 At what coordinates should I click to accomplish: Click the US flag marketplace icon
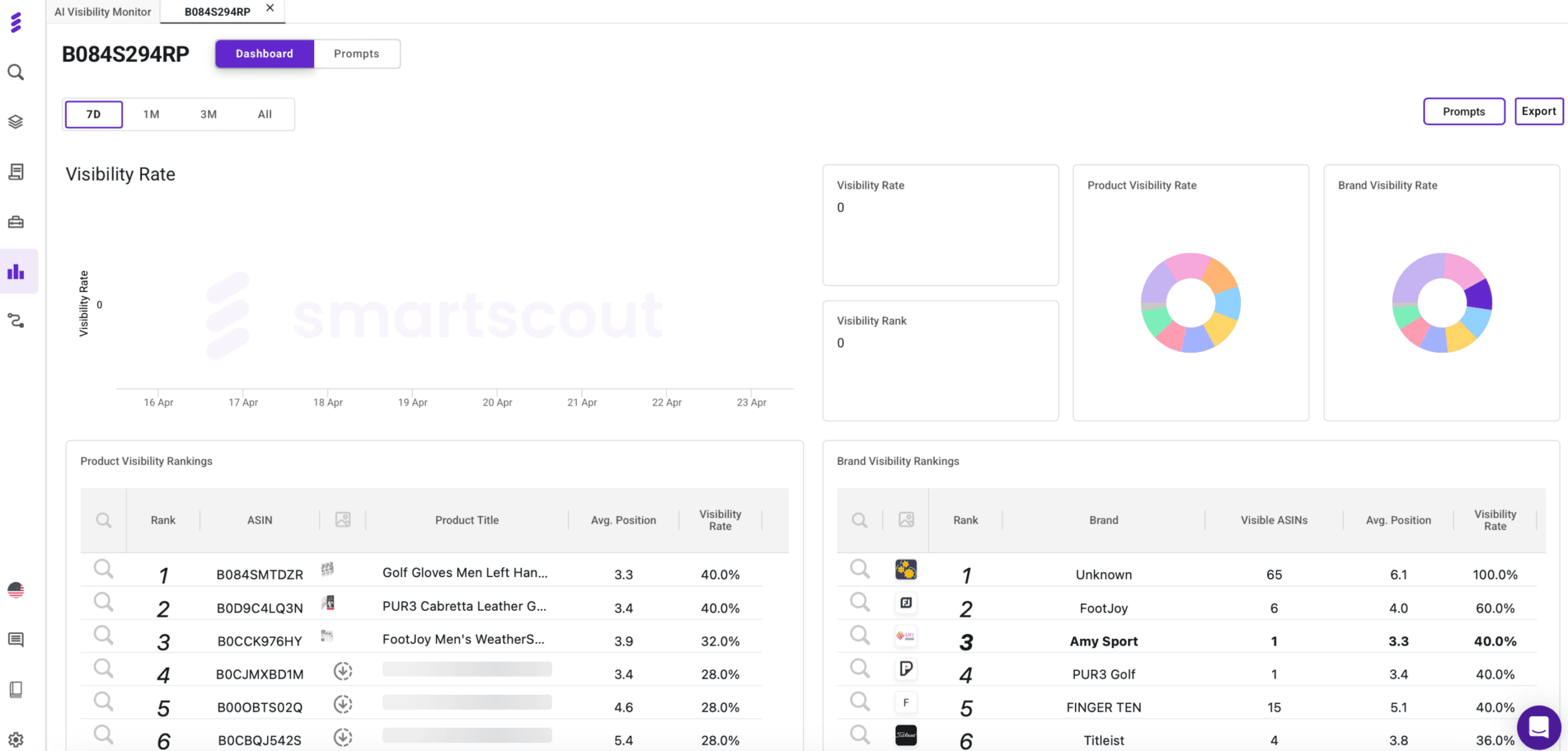(x=16, y=590)
